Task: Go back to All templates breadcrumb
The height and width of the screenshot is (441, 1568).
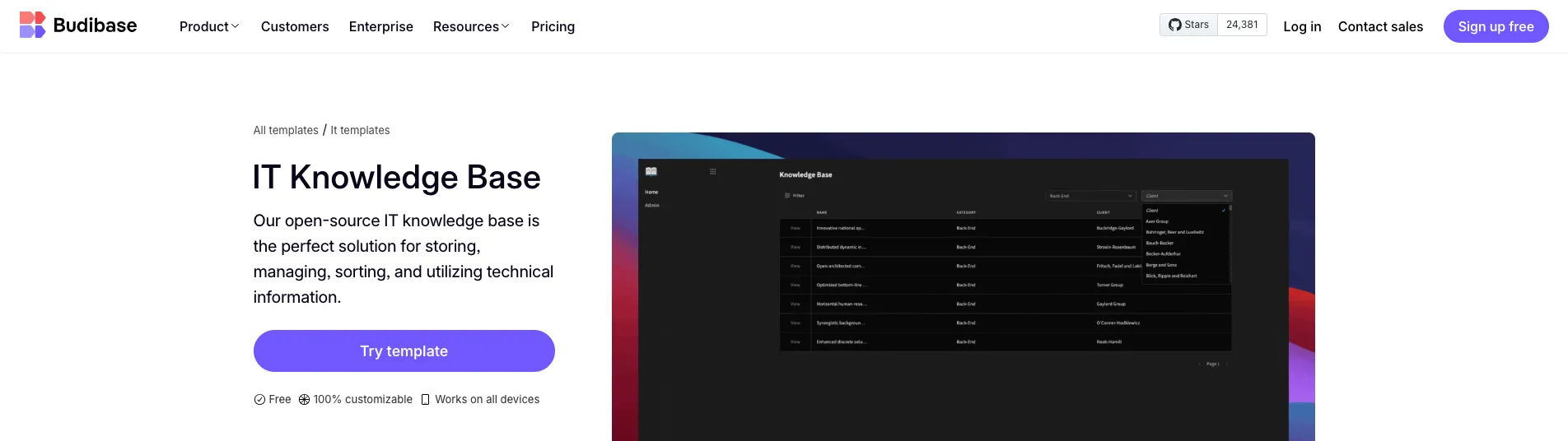Action: (x=286, y=130)
